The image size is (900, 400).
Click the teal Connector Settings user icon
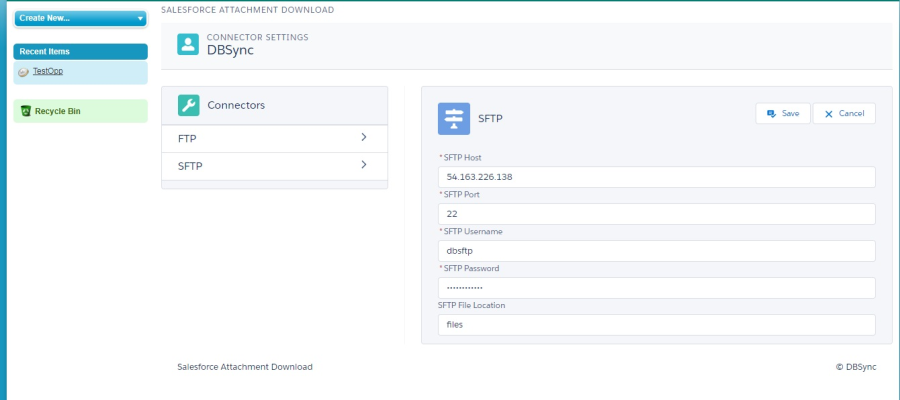coord(188,44)
